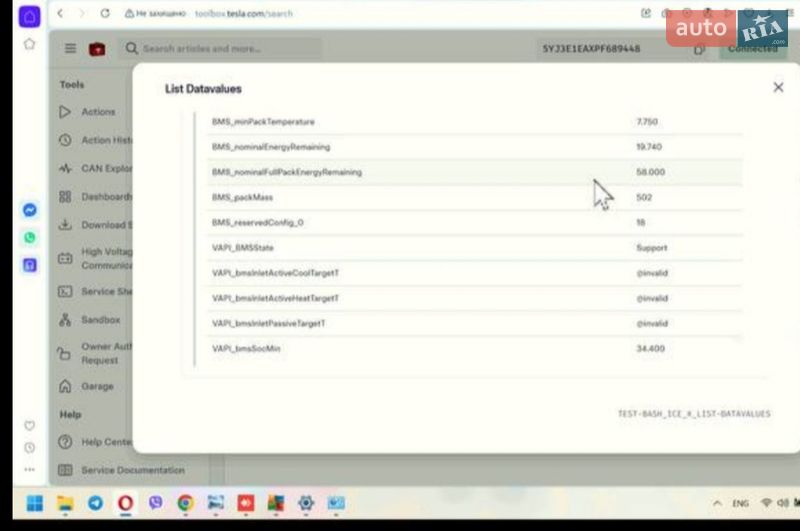The width and height of the screenshot is (800, 531).
Task: Show hidden system tray icons
Action: coord(717,503)
